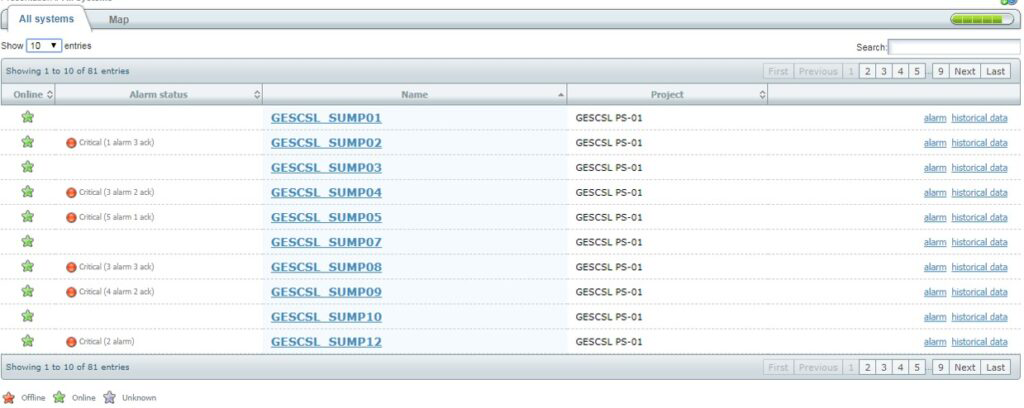Viewport: 1024px width, 408px height.
Task: Click the online star icon for GESCSL_SUMP10
Action: pos(28,317)
